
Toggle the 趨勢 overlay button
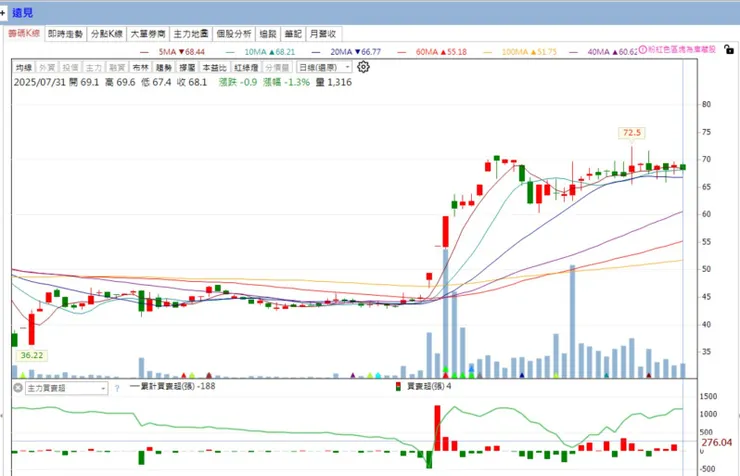[163, 68]
